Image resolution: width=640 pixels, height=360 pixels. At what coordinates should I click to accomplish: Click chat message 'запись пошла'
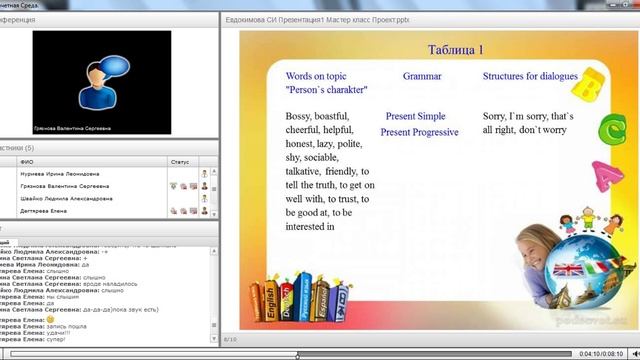(67, 326)
